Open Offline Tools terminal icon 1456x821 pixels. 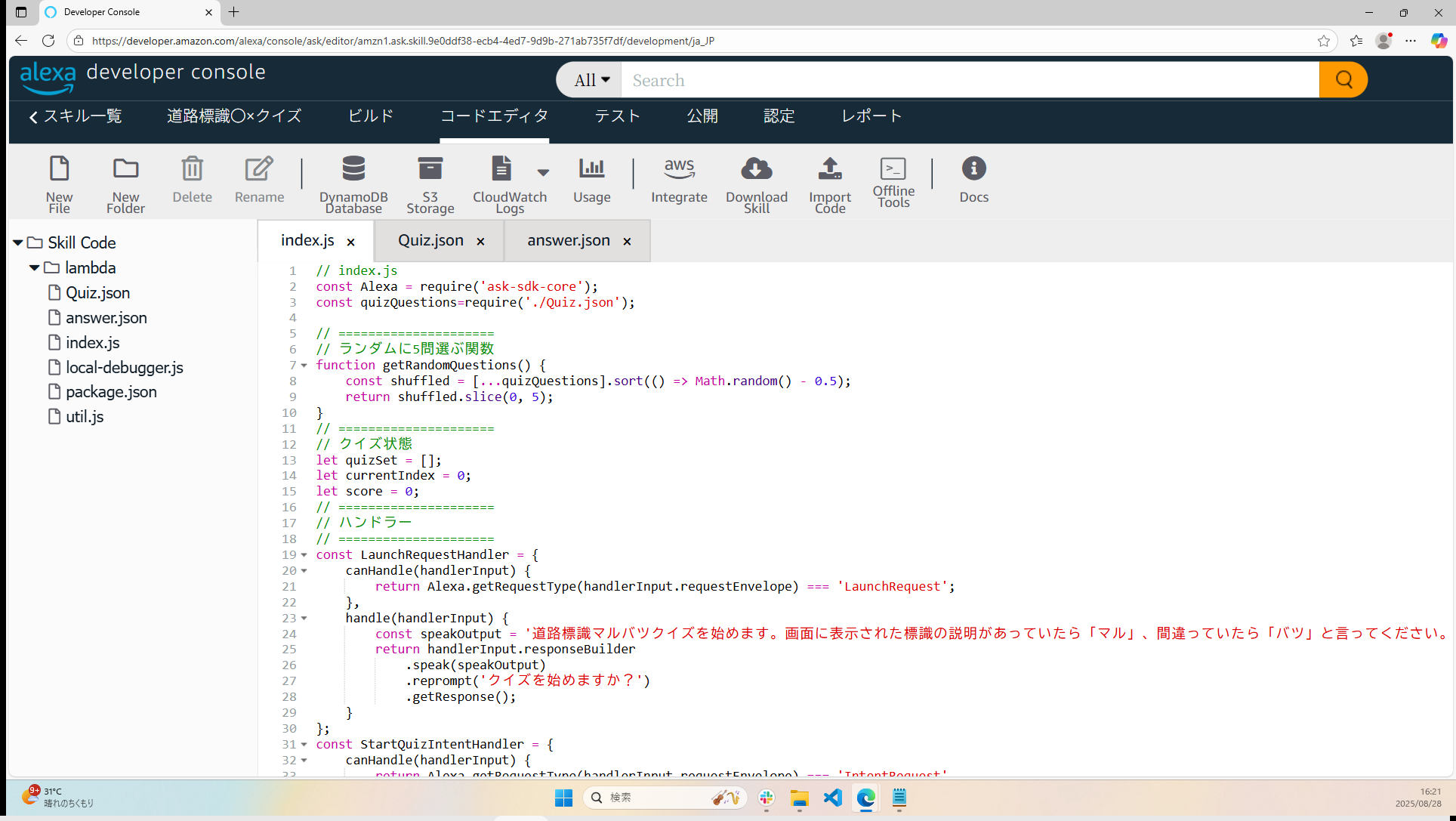tap(893, 169)
